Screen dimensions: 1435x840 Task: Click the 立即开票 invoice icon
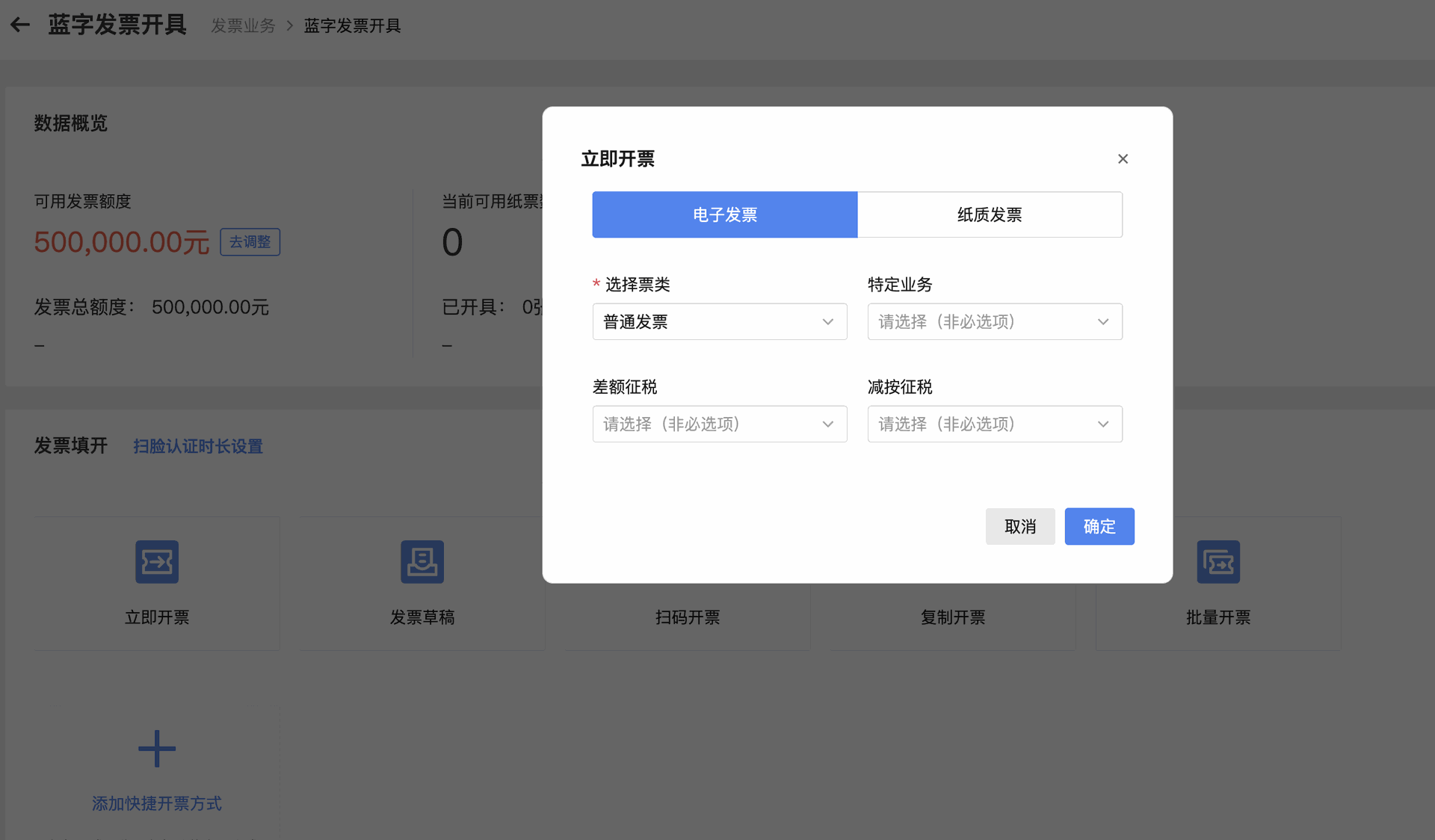156,562
